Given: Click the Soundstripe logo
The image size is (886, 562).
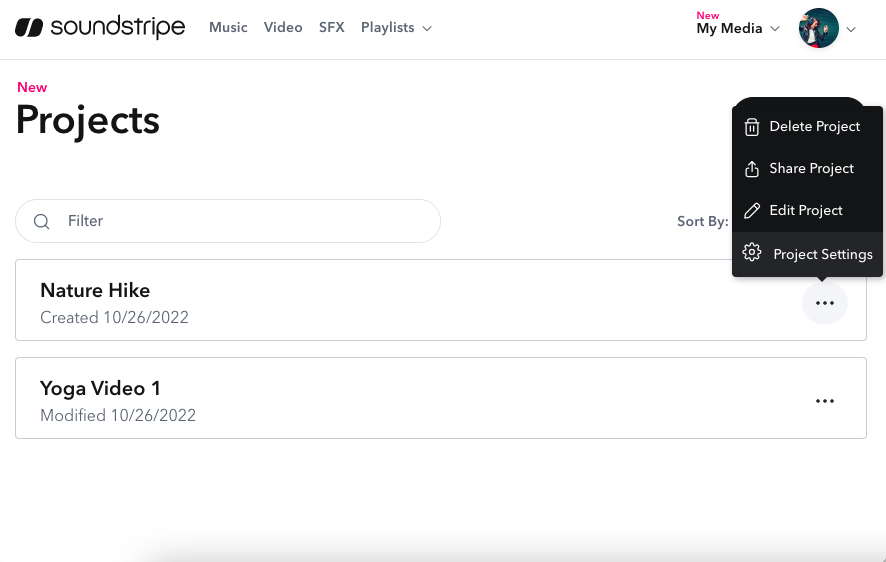Looking at the screenshot, I should [100, 28].
